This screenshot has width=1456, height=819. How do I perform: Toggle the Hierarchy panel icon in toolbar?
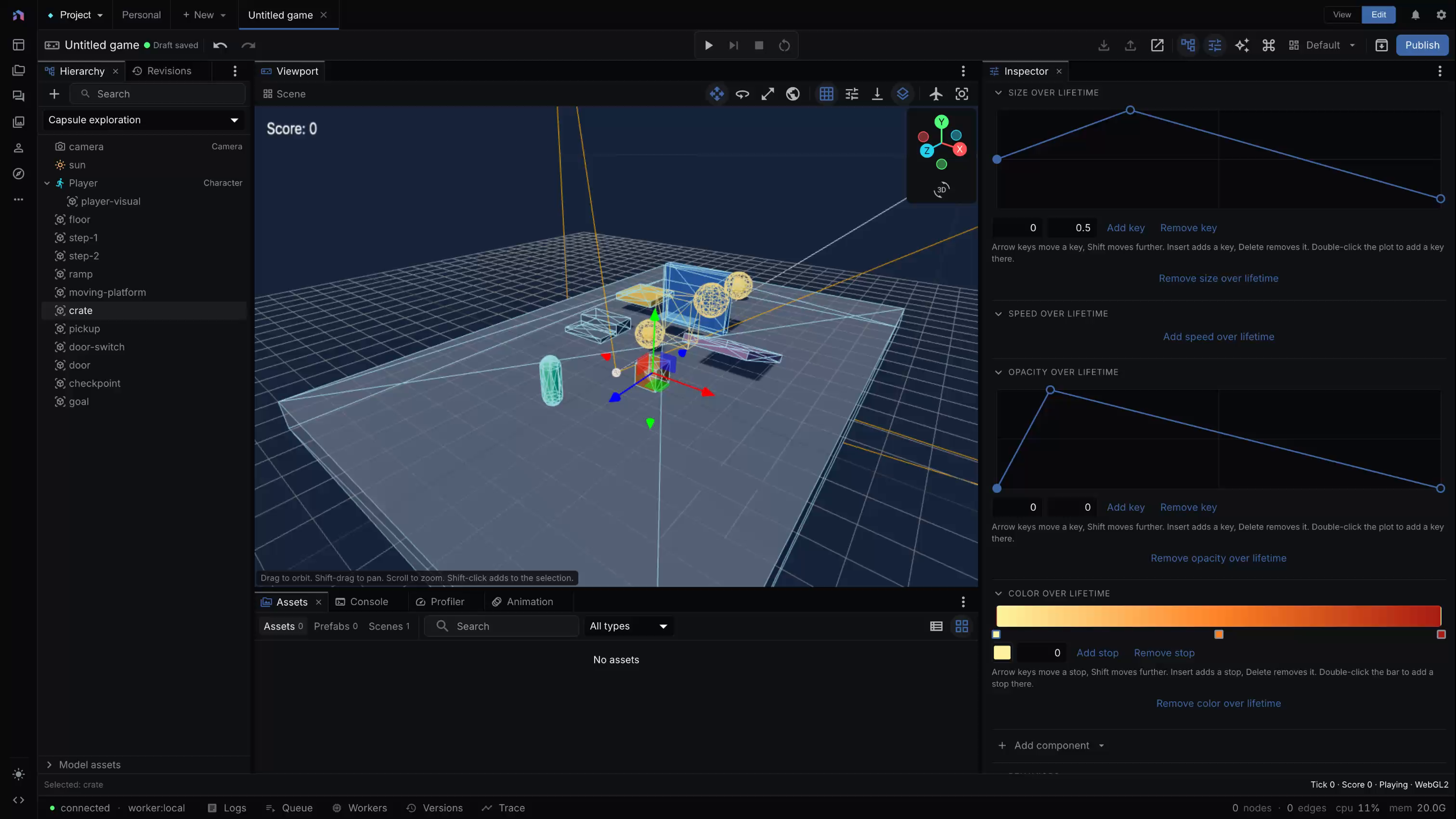(x=1188, y=45)
